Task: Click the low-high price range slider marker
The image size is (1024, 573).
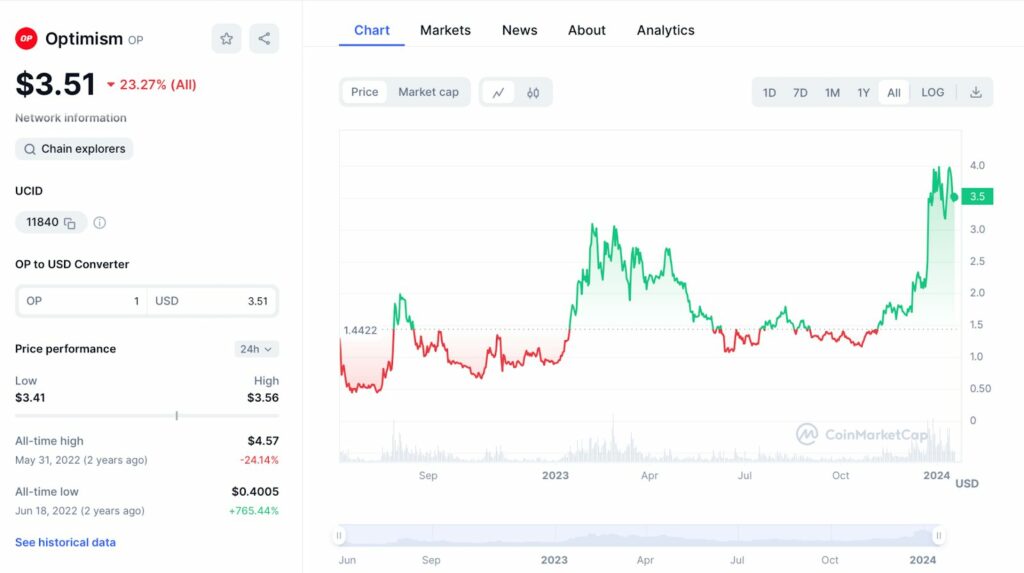Action: click(x=176, y=416)
